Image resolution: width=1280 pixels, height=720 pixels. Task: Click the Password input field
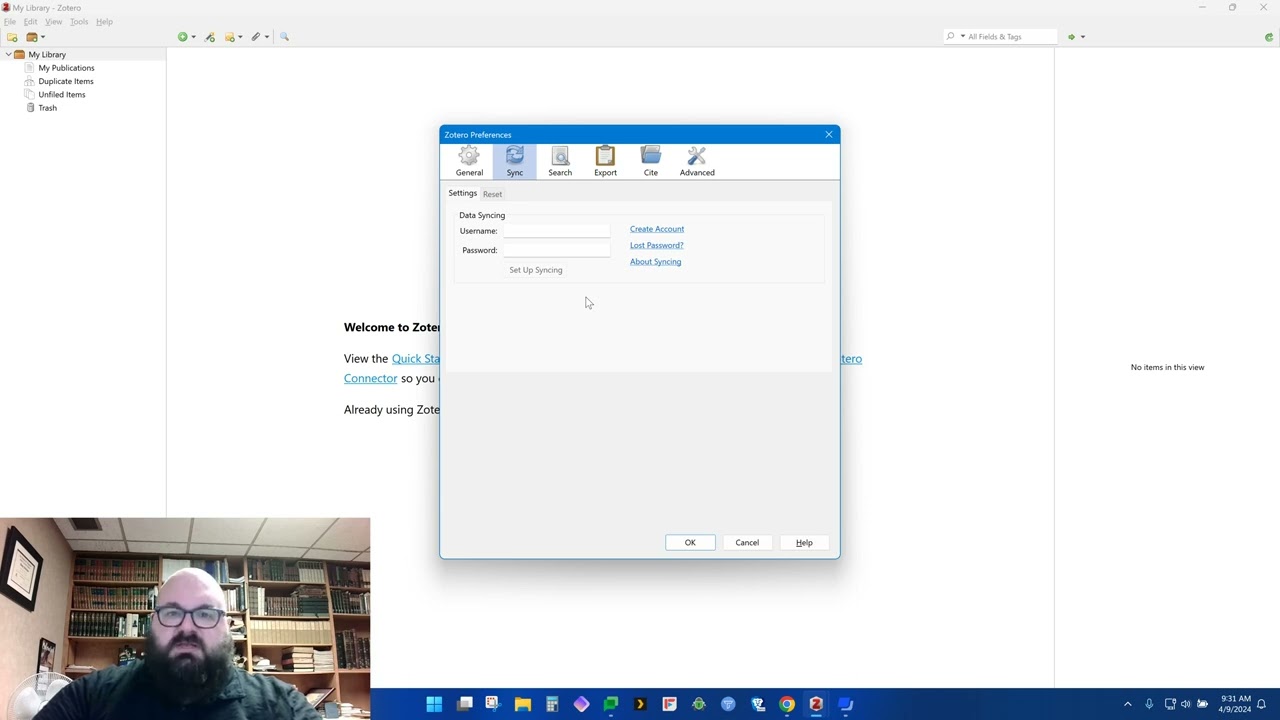tap(556, 250)
